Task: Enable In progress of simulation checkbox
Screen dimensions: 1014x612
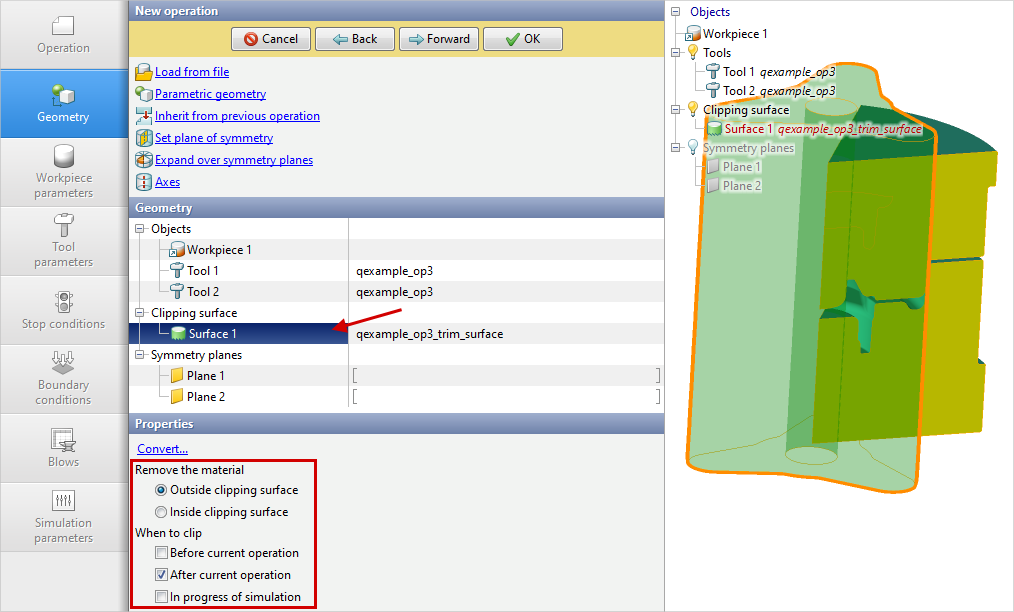Action: [x=161, y=597]
